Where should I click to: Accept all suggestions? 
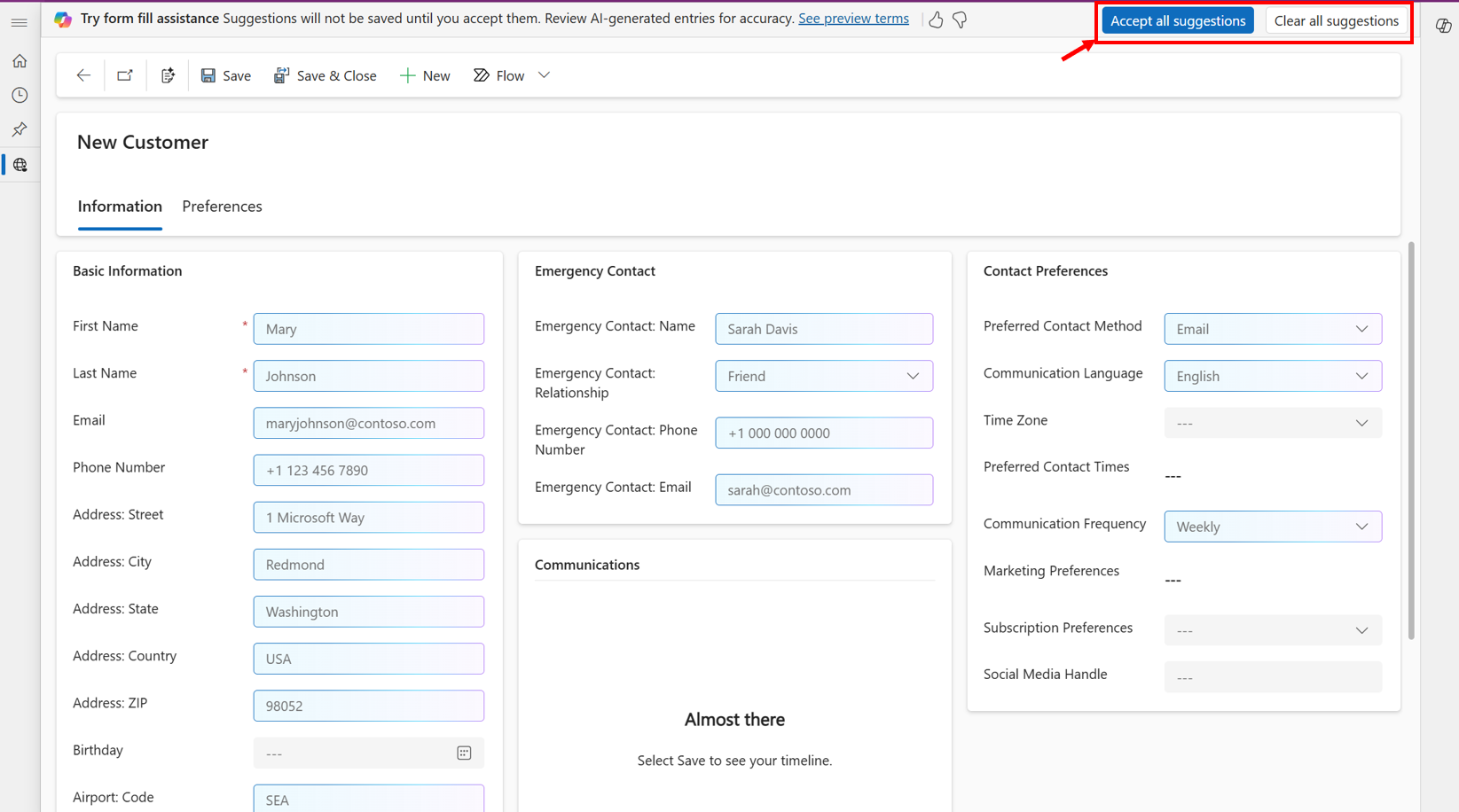(1177, 20)
